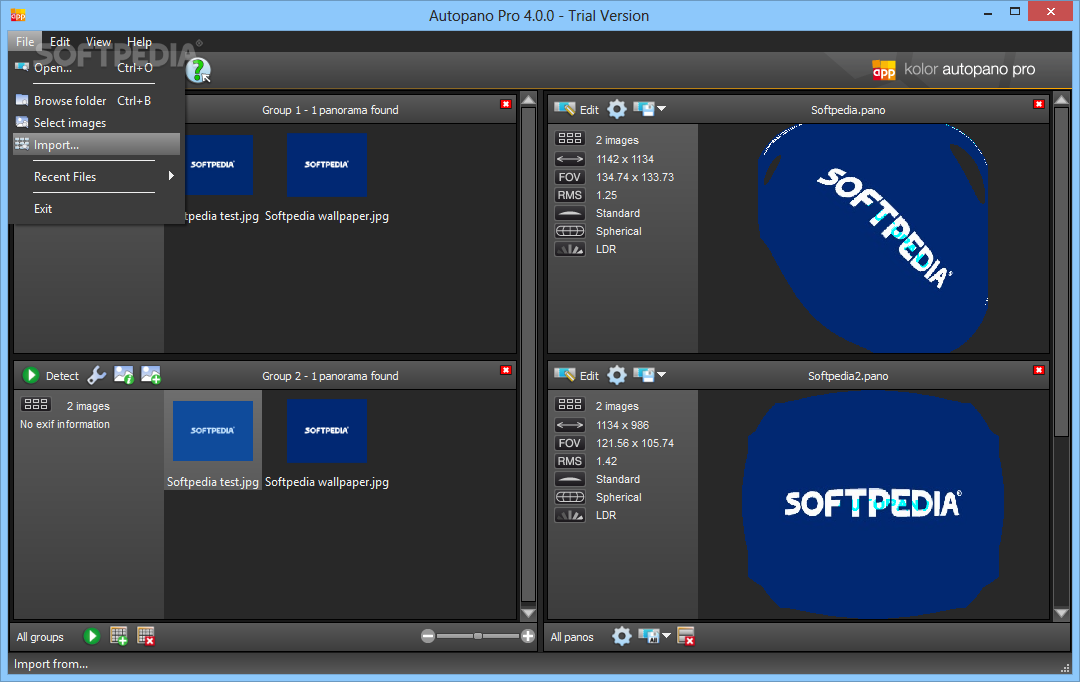The width and height of the screenshot is (1080, 682).
Task: Click the RMS icon in Softpedia.pano info
Action: 570,195
